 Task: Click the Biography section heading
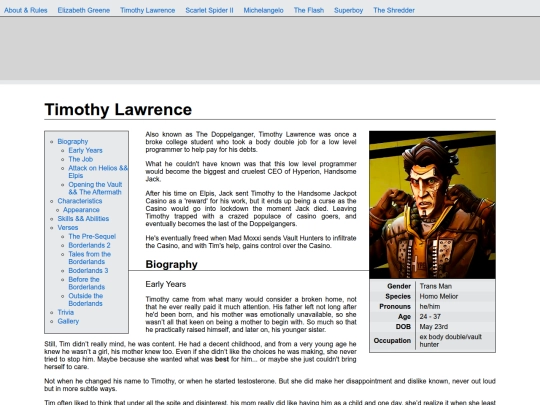(x=172, y=264)
